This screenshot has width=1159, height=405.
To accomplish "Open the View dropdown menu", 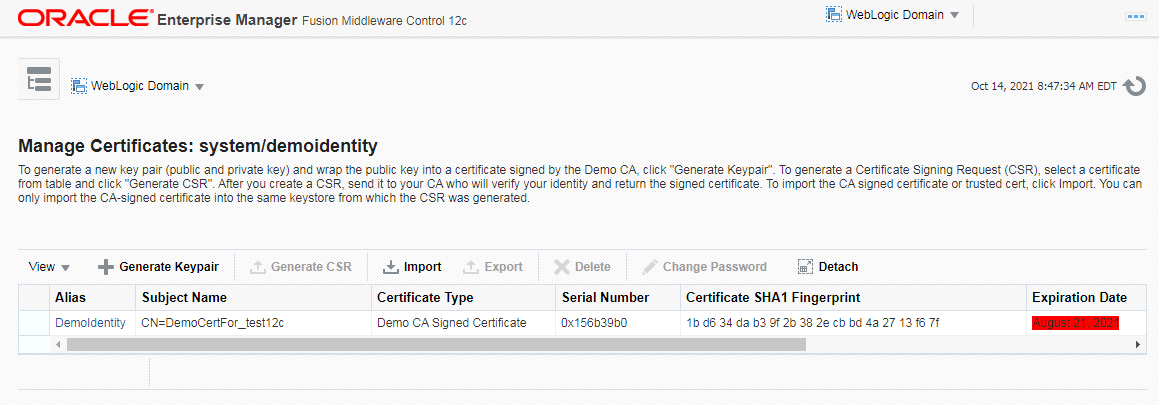I will (x=49, y=267).
